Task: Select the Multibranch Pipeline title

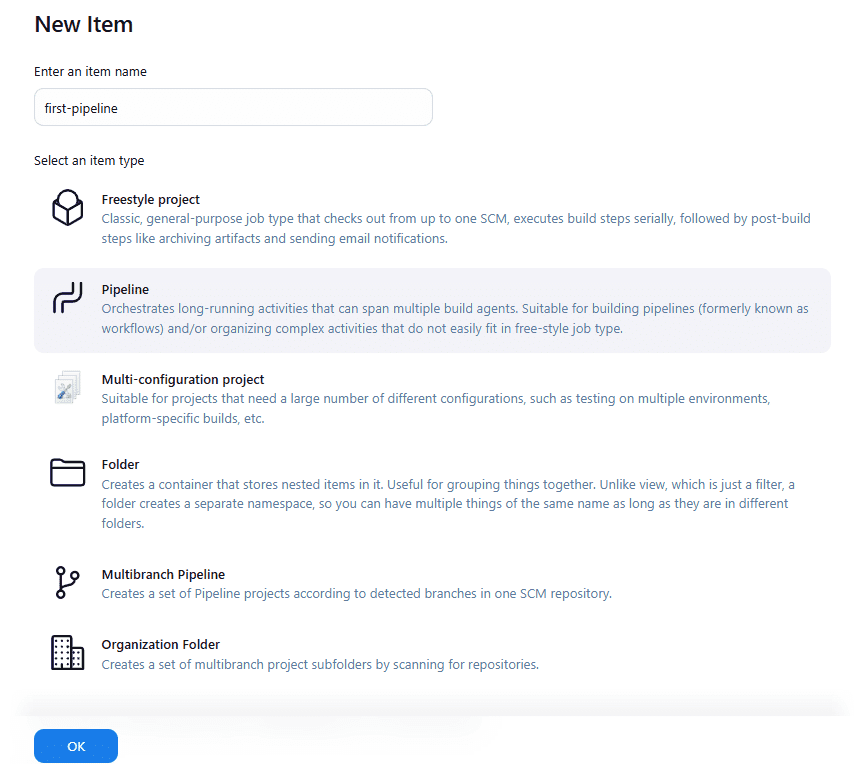Action: click(x=163, y=575)
